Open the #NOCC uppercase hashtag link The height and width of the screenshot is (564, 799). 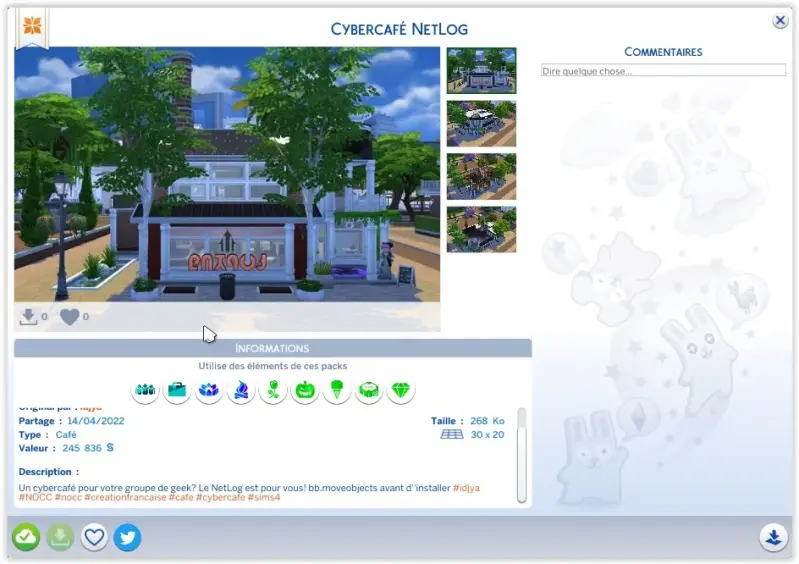[x=35, y=497]
